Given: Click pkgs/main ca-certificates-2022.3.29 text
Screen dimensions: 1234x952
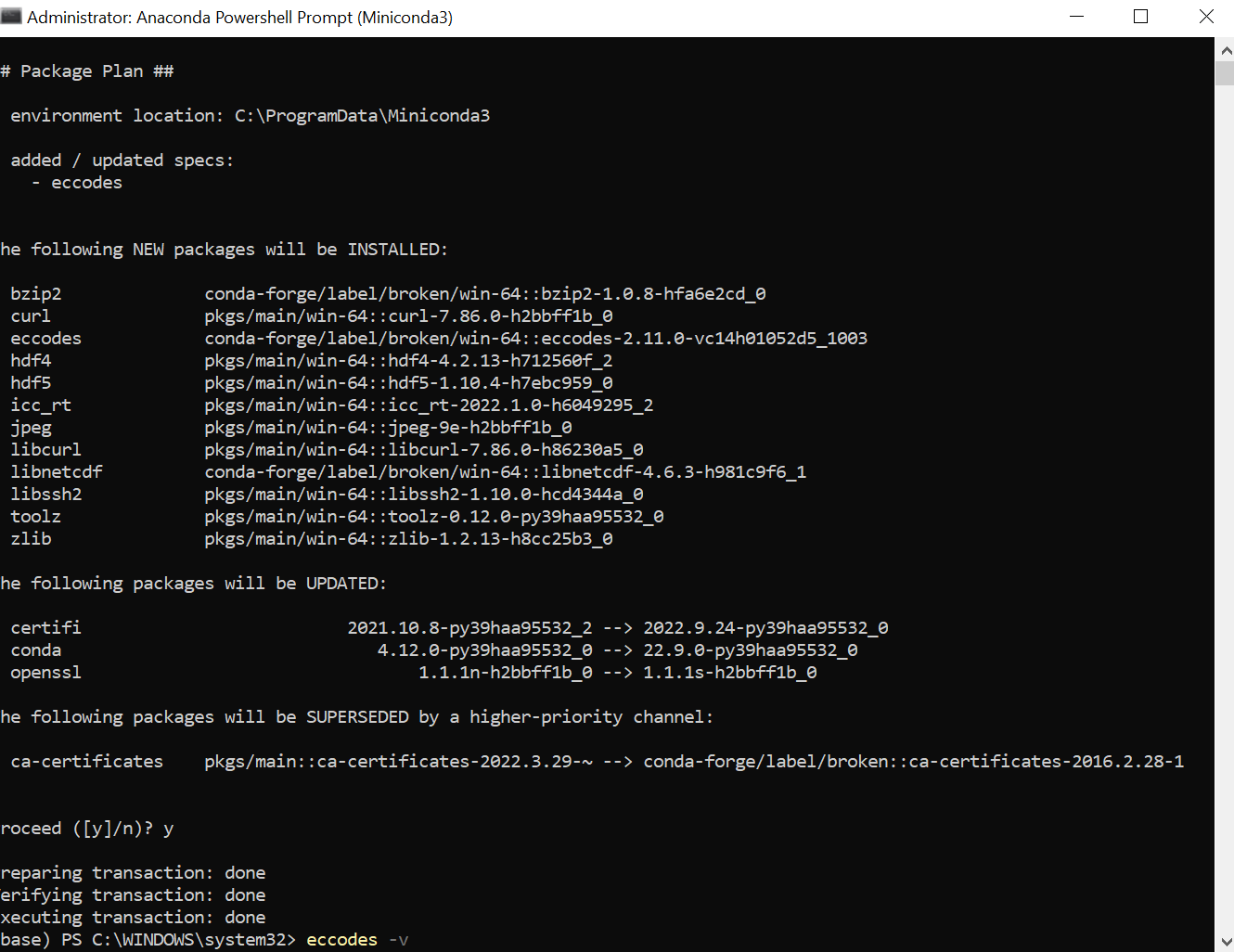Looking at the screenshot, I should tap(398, 762).
